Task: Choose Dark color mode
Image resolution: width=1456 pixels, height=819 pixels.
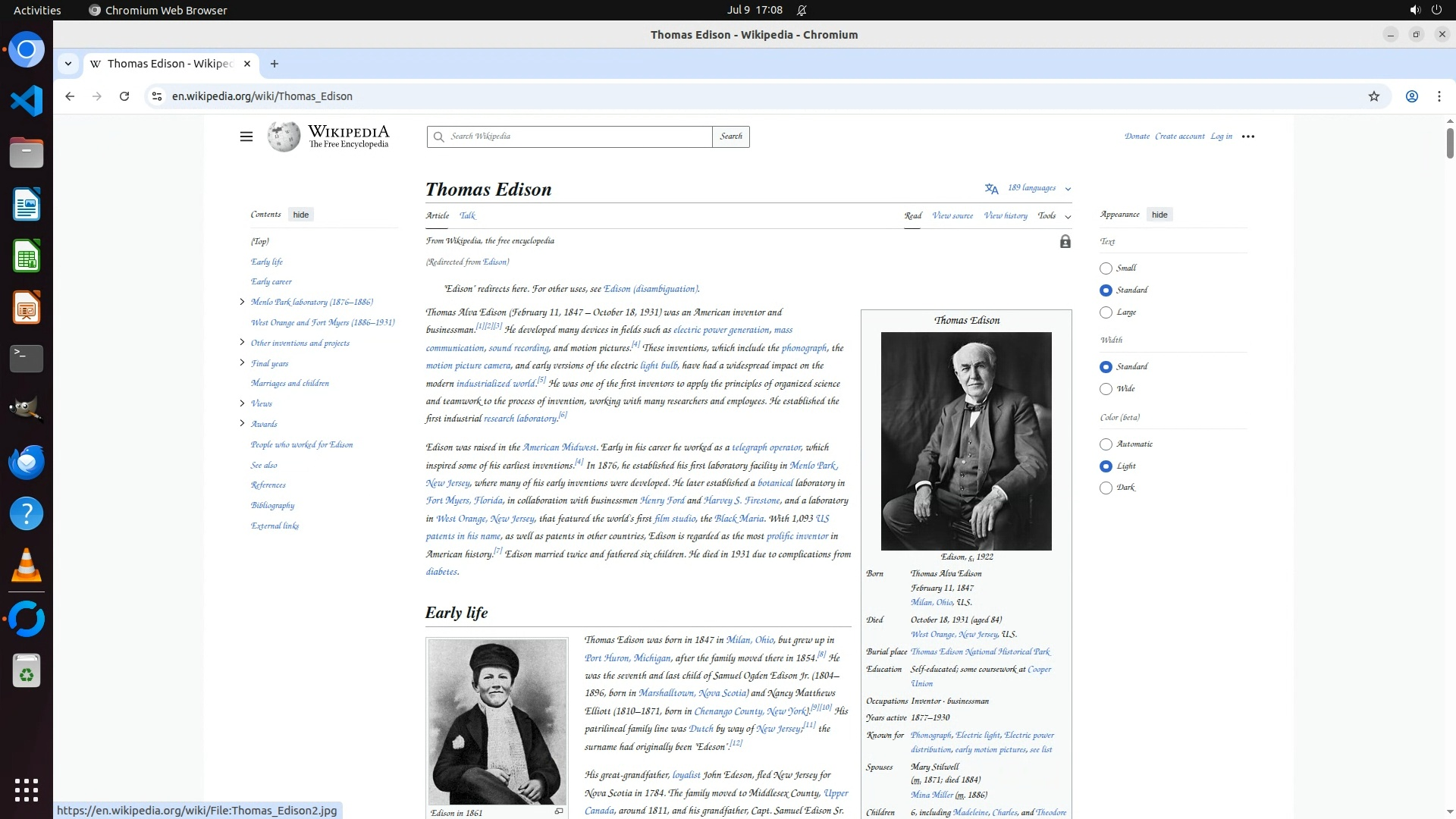Action: pyautogui.click(x=1106, y=488)
